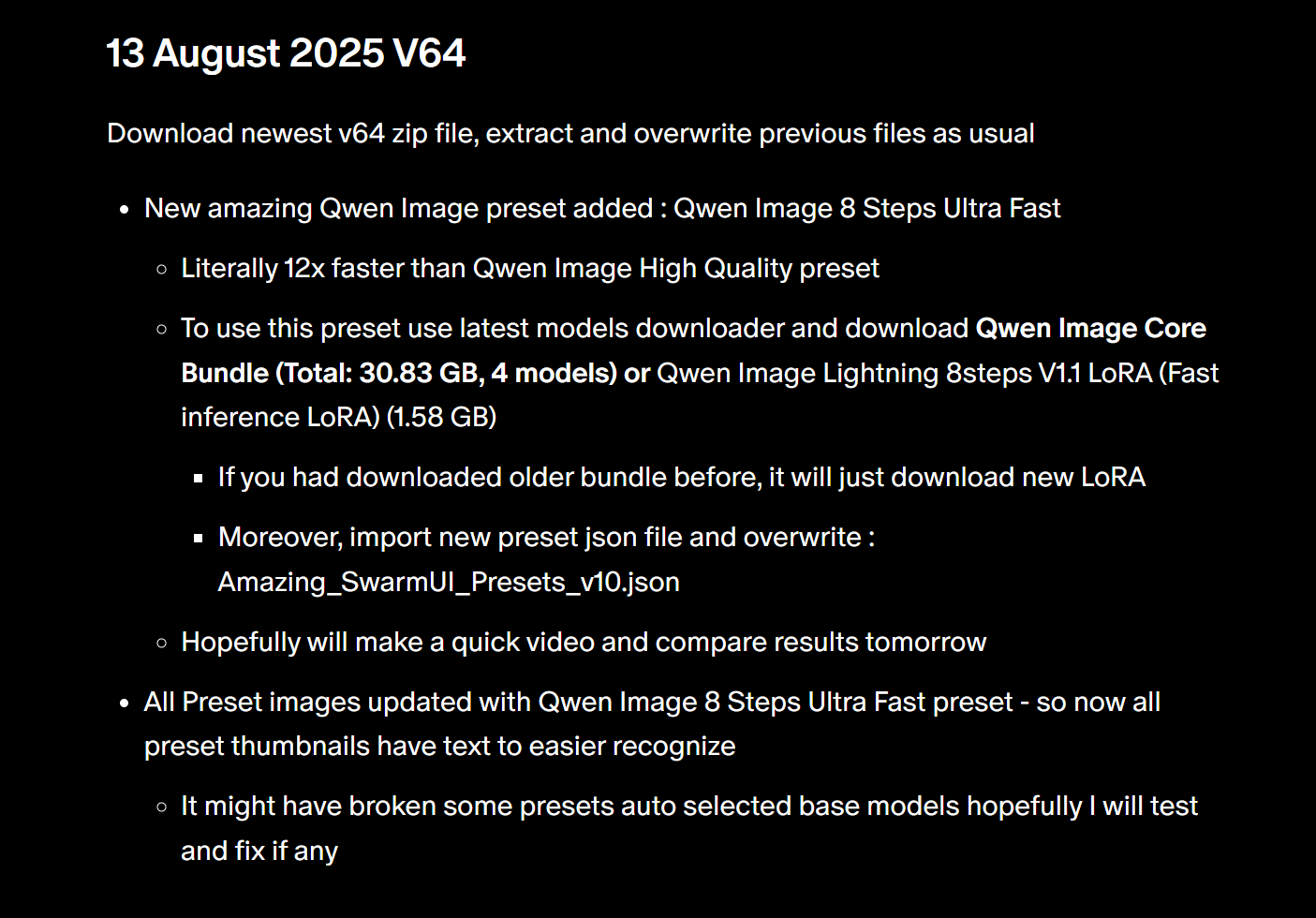Image resolution: width=1316 pixels, height=918 pixels.
Task: Click the "Amazing_SwarmUI_Presets_v10.json" filename
Action: (449, 582)
